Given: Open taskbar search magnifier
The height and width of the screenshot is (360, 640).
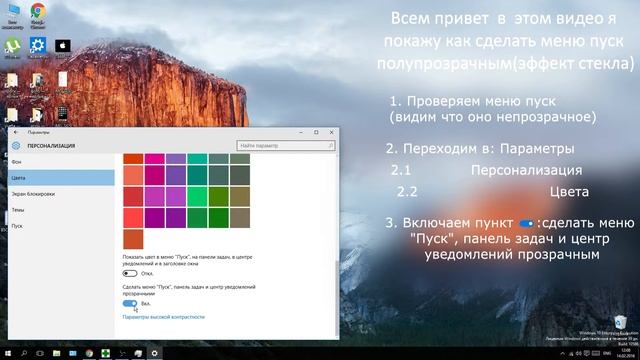Looking at the screenshot, I should pyautogui.click(x=24, y=353).
